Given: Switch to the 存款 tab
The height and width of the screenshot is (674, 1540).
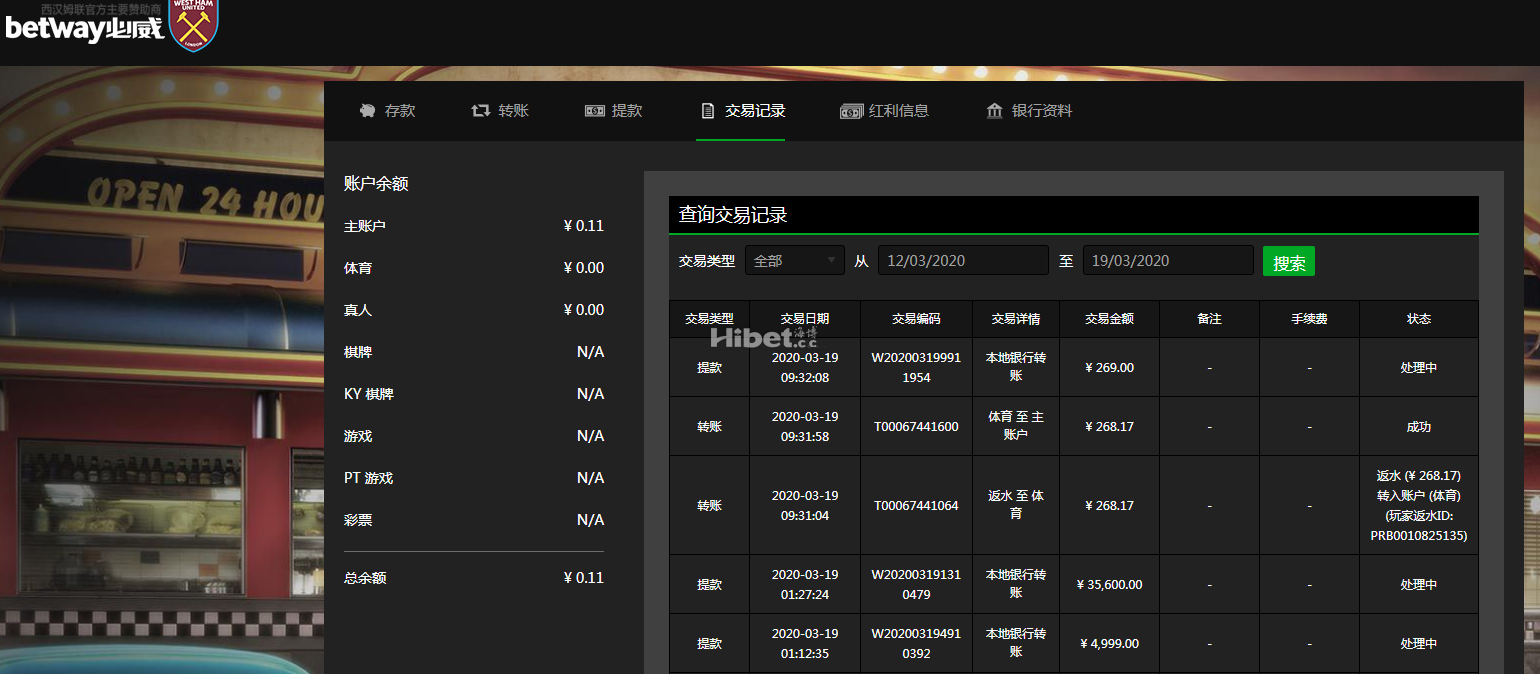Looking at the screenshot, I should [400, 111].
